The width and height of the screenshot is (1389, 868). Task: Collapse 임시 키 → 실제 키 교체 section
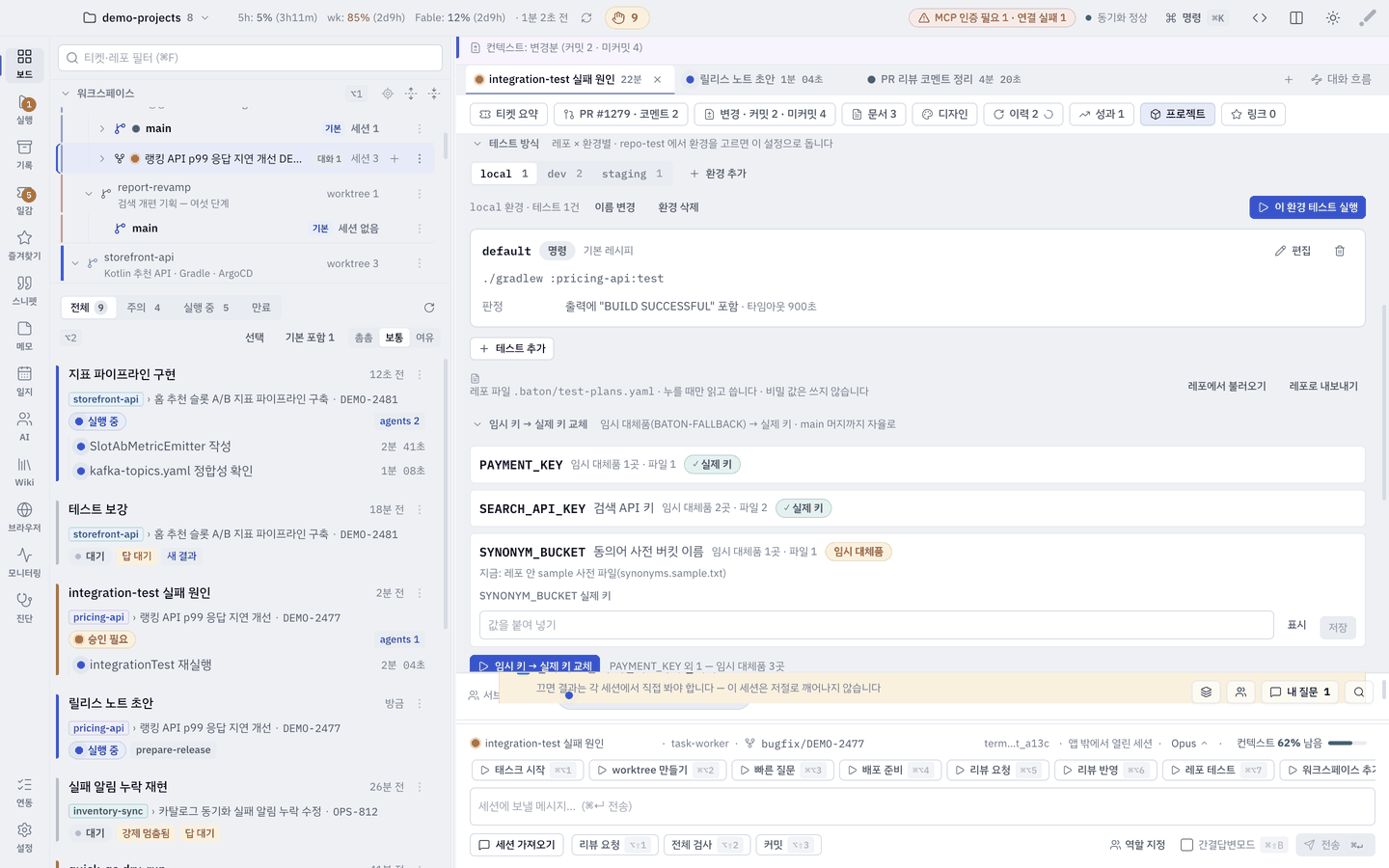tap(477, 424)
